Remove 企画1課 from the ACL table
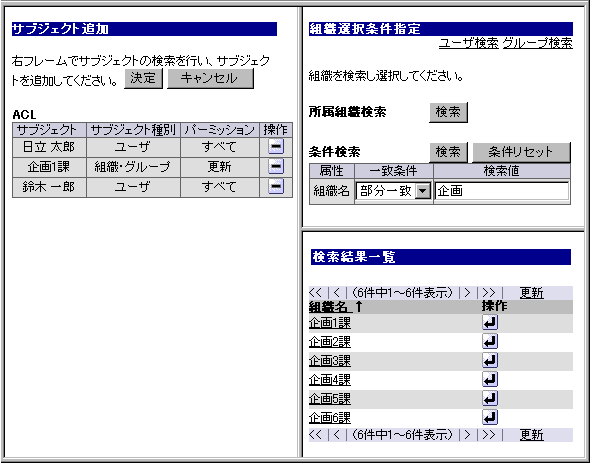Image resolution: width=591 pixels, height=465 pixels. (x=276, y=166)
